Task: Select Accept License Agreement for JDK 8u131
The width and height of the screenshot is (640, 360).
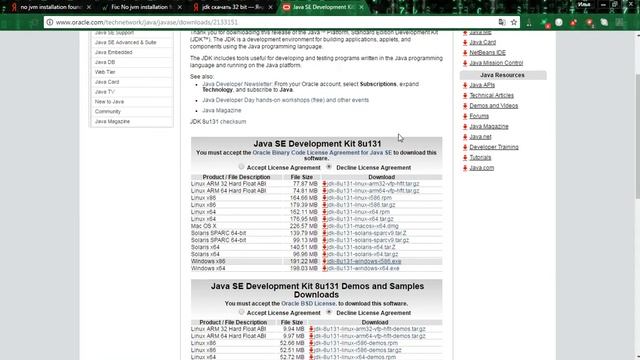Action: pyautogui.click(x=241, y=167)
